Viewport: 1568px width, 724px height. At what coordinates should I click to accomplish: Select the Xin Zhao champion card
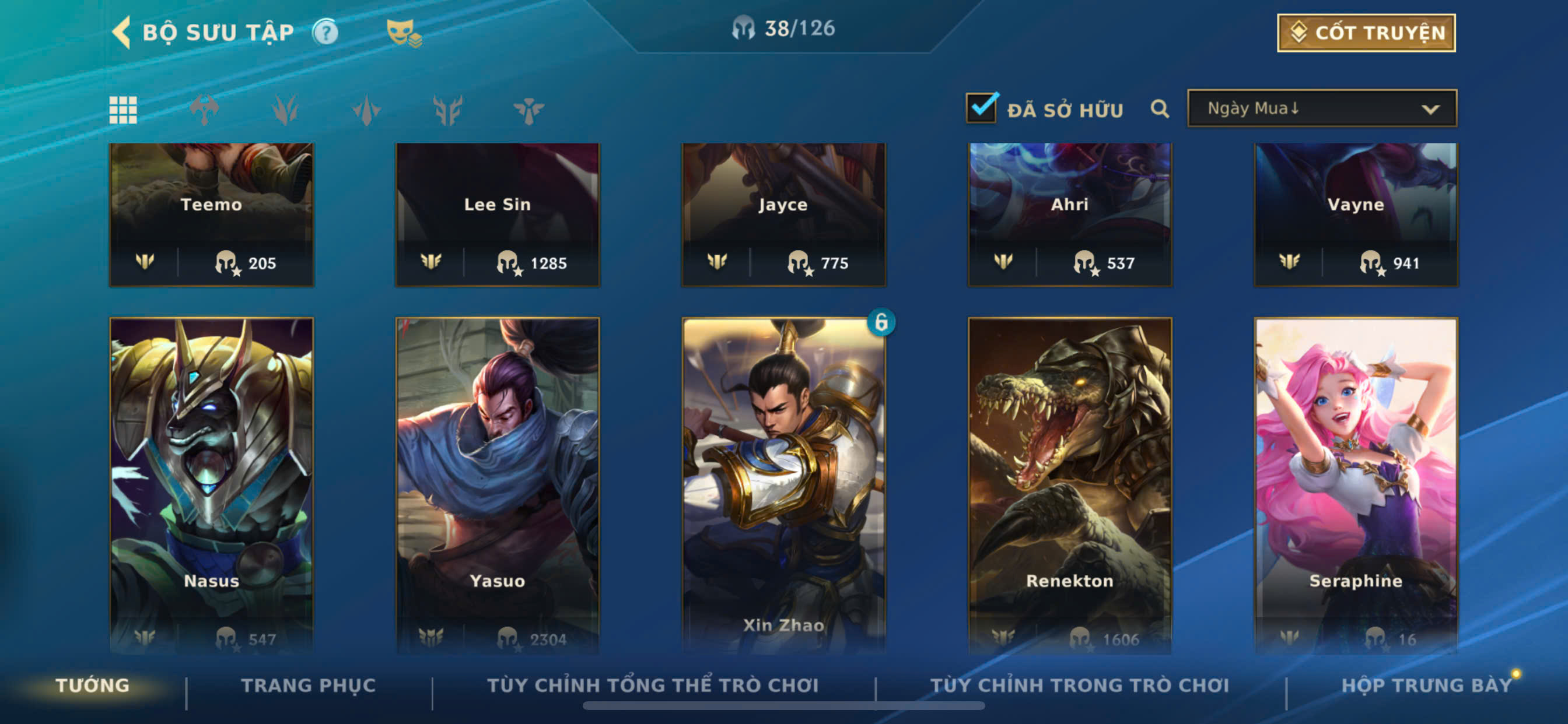pyautogui.click(x=783, y=486)
